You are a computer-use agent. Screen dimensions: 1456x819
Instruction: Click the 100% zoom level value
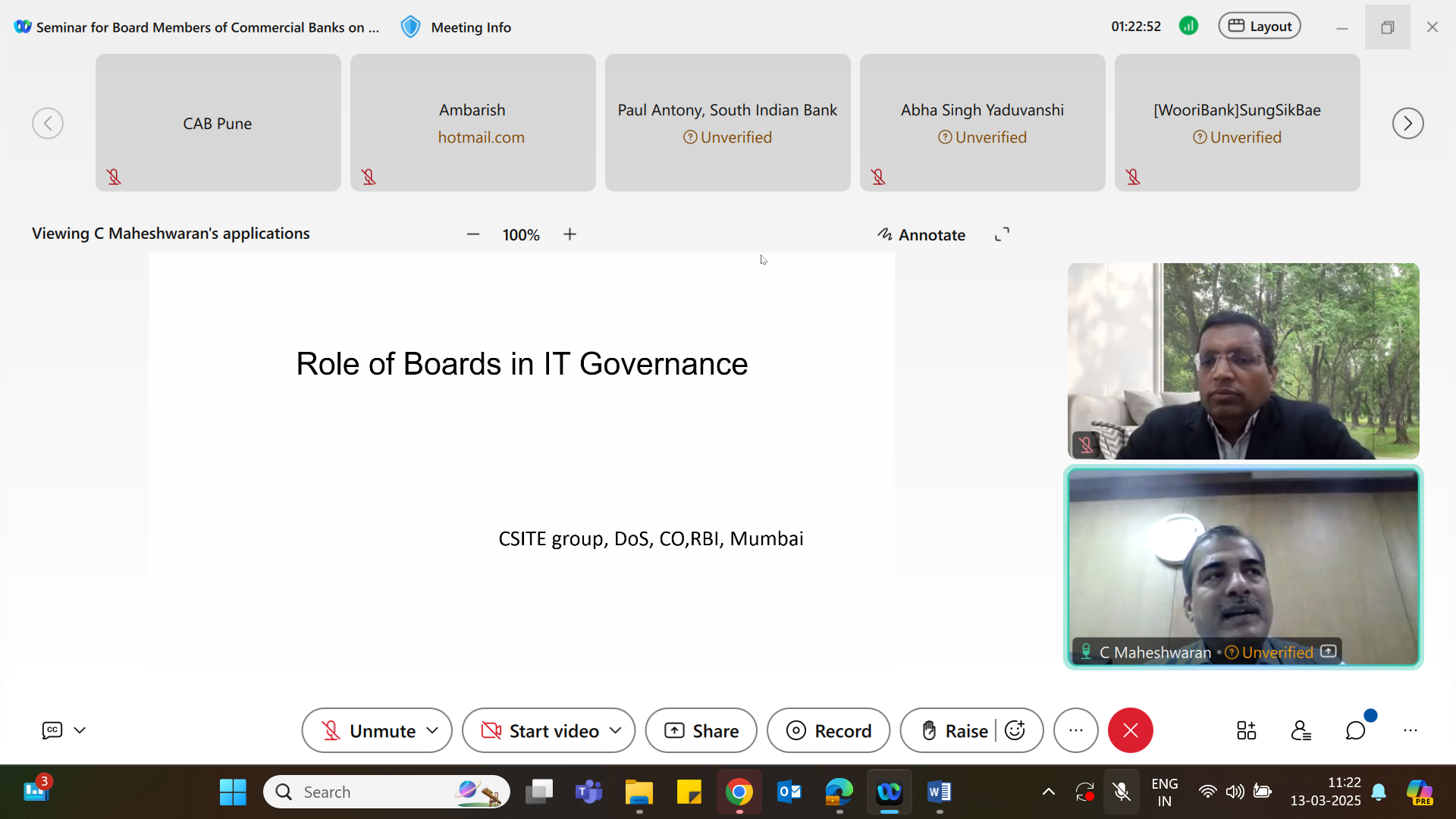point(521,235)
